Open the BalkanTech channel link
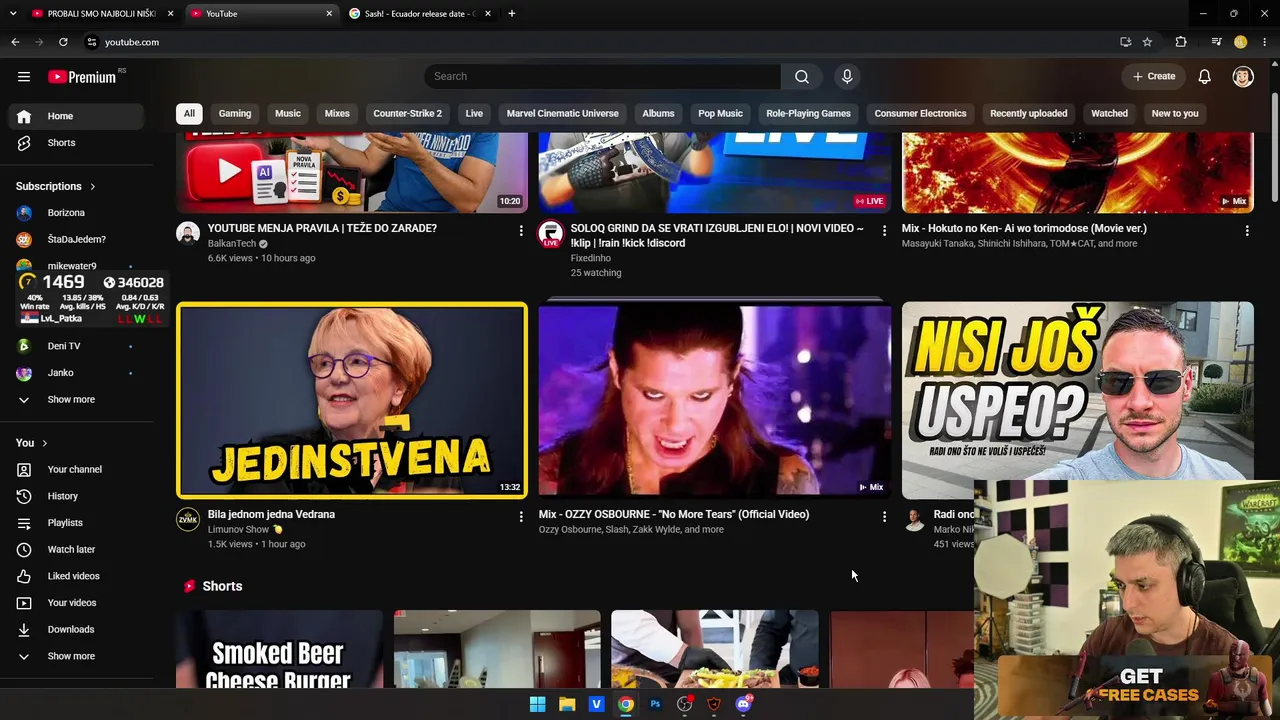The height and width of the screenshot is (720, 1280). 232,244
